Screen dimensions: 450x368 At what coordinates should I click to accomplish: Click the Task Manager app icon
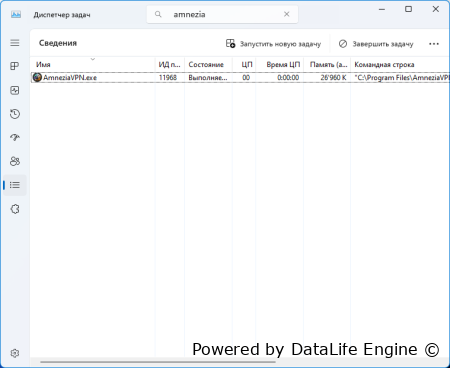pyautogui.click(x=16, y=14)
